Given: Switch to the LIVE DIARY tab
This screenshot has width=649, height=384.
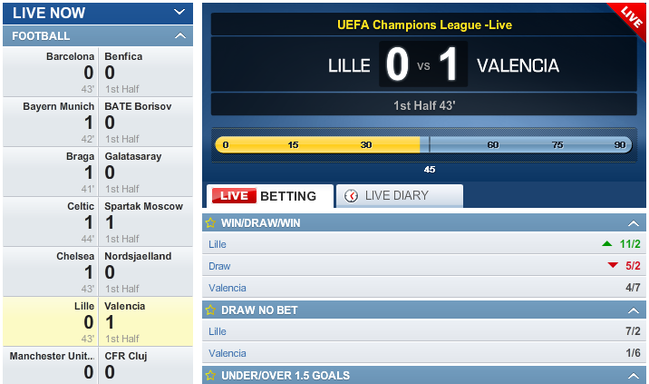Looking at the screenshot, I should [399, 196].
